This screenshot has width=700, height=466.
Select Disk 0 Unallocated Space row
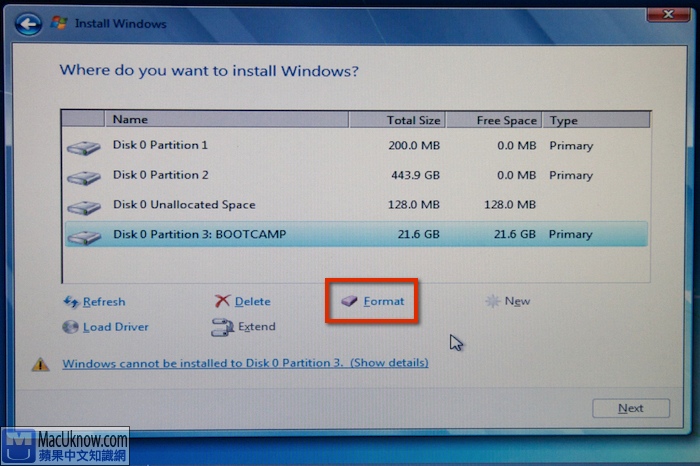[300, 205]
